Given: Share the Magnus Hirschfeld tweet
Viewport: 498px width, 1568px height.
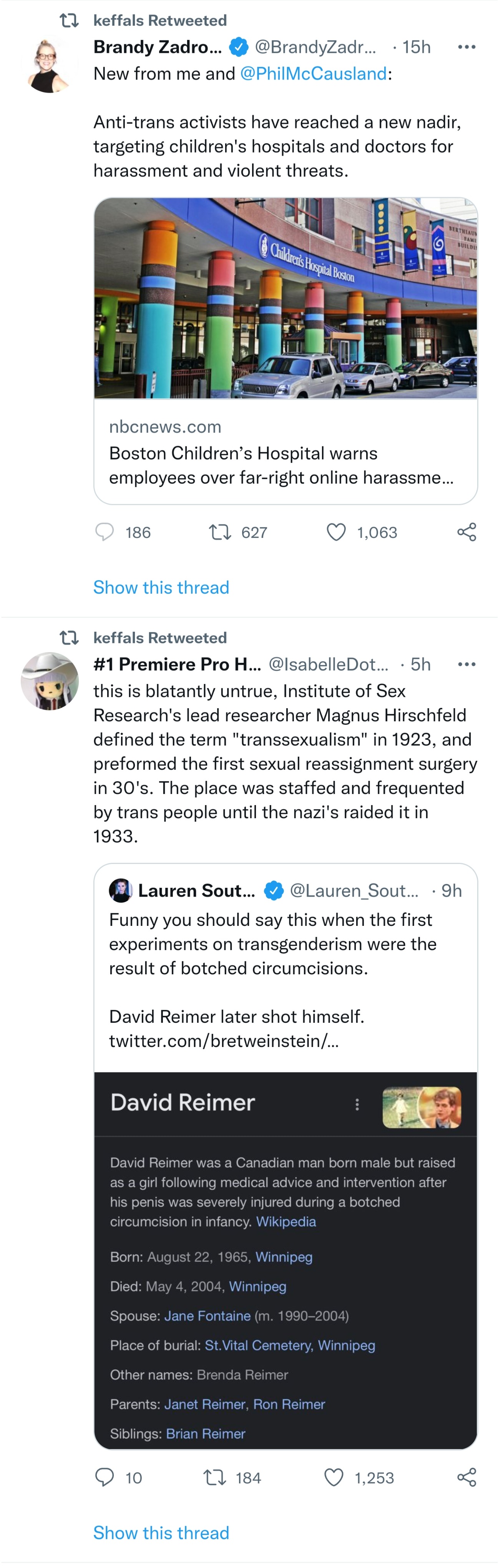Looking at the screenshot, I should (466, 1477).
